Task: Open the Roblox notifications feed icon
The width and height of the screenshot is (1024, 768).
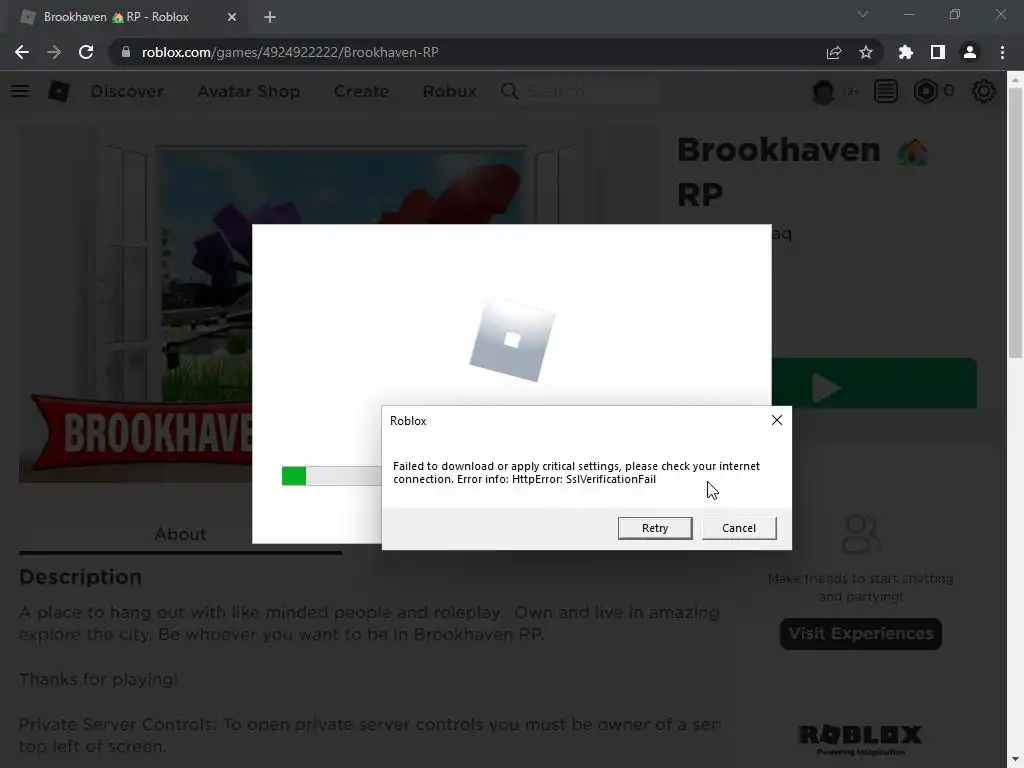Action: (x=886, y=91)
